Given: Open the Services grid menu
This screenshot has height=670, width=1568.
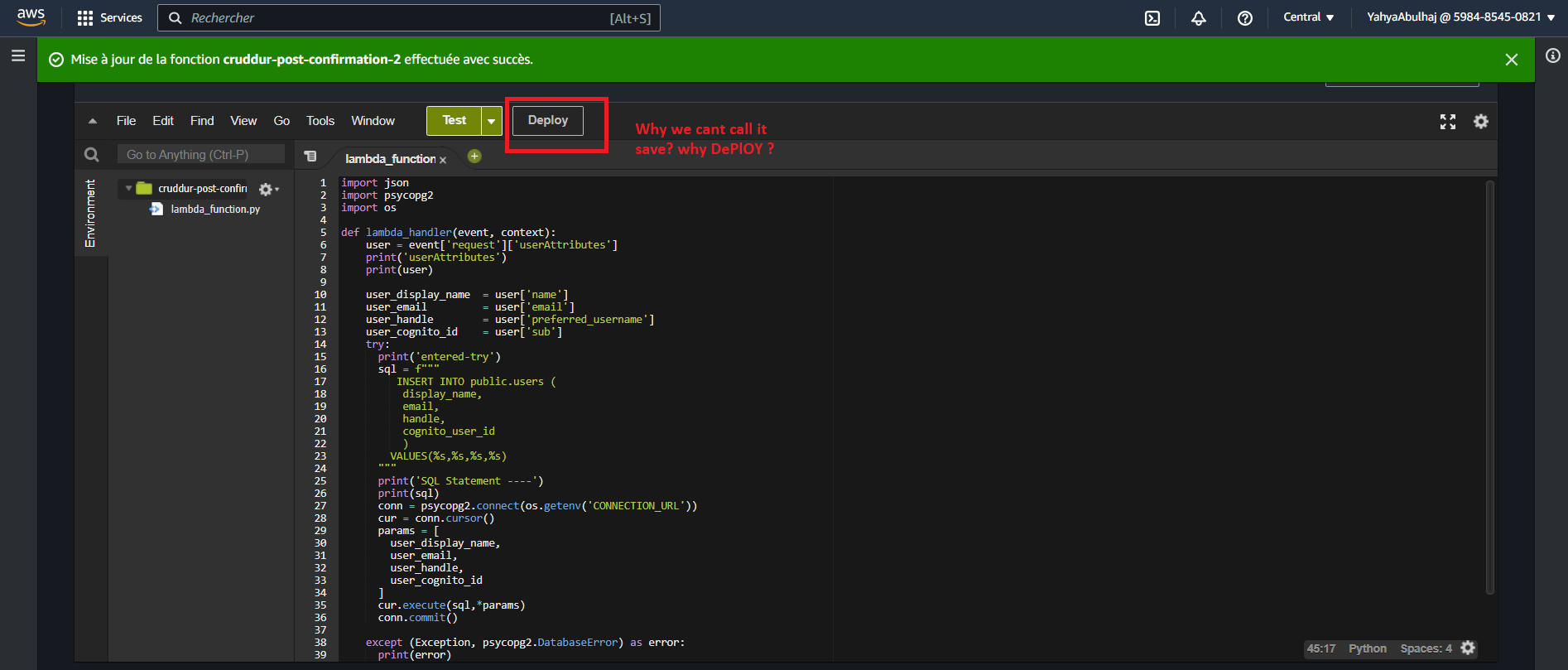Looking at the screenshot, I should coord(109,17).
